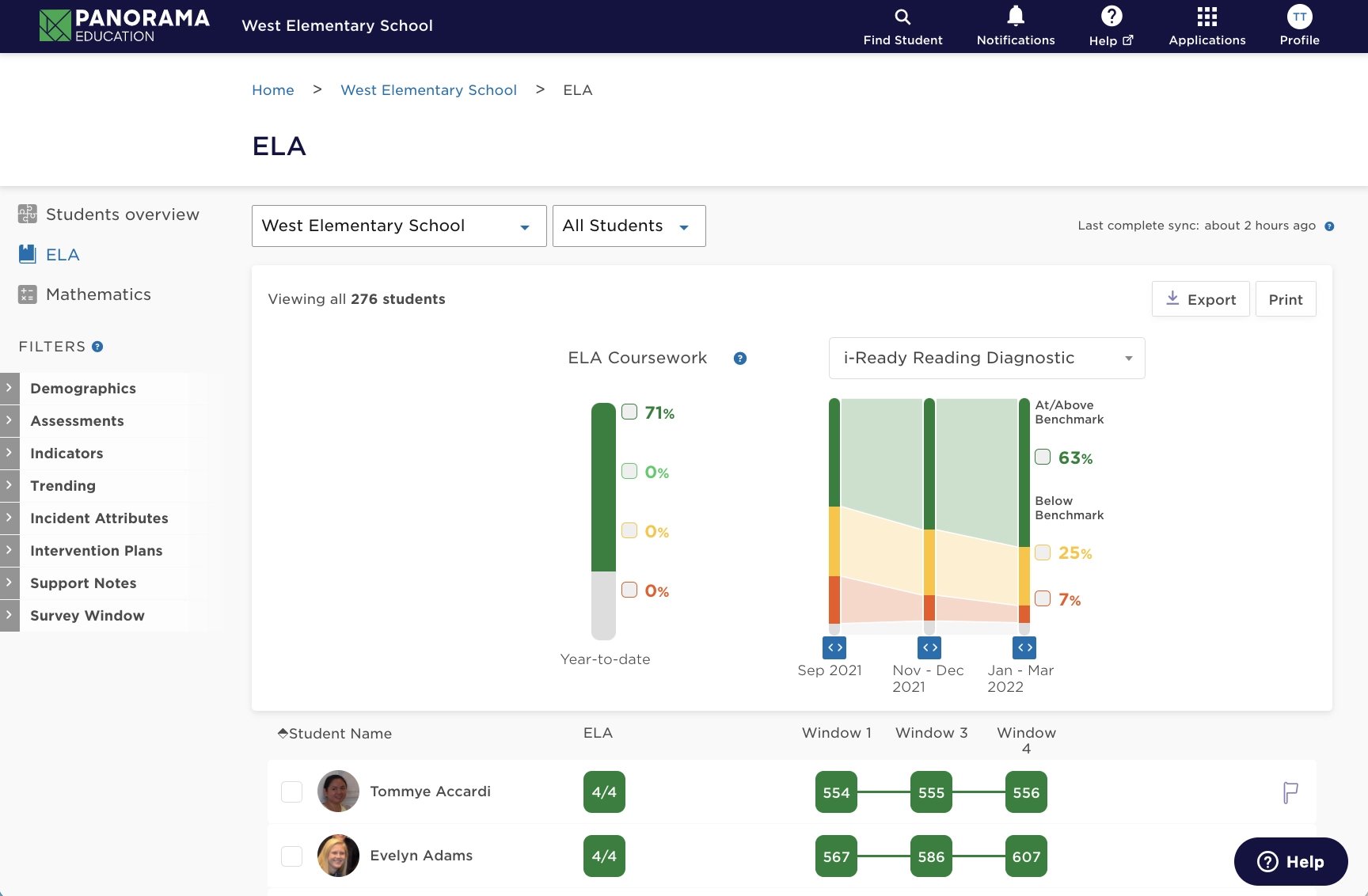Toggle the light green 0% coursework checkbox

pyautogui.click(x=629, y=471)
